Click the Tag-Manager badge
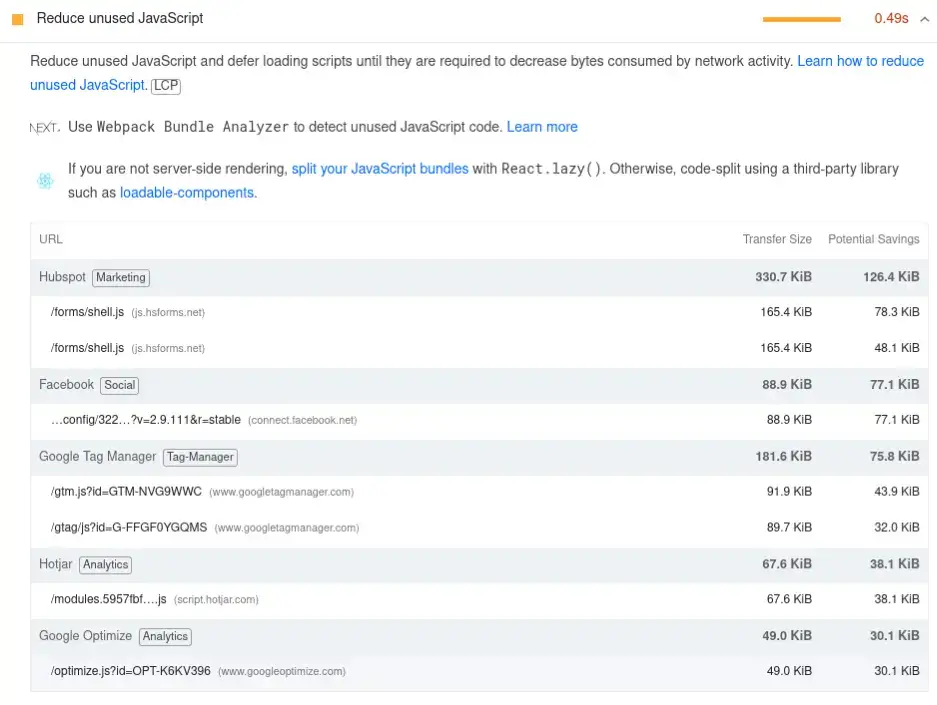 pyautogui.click(x=199, y=457)
